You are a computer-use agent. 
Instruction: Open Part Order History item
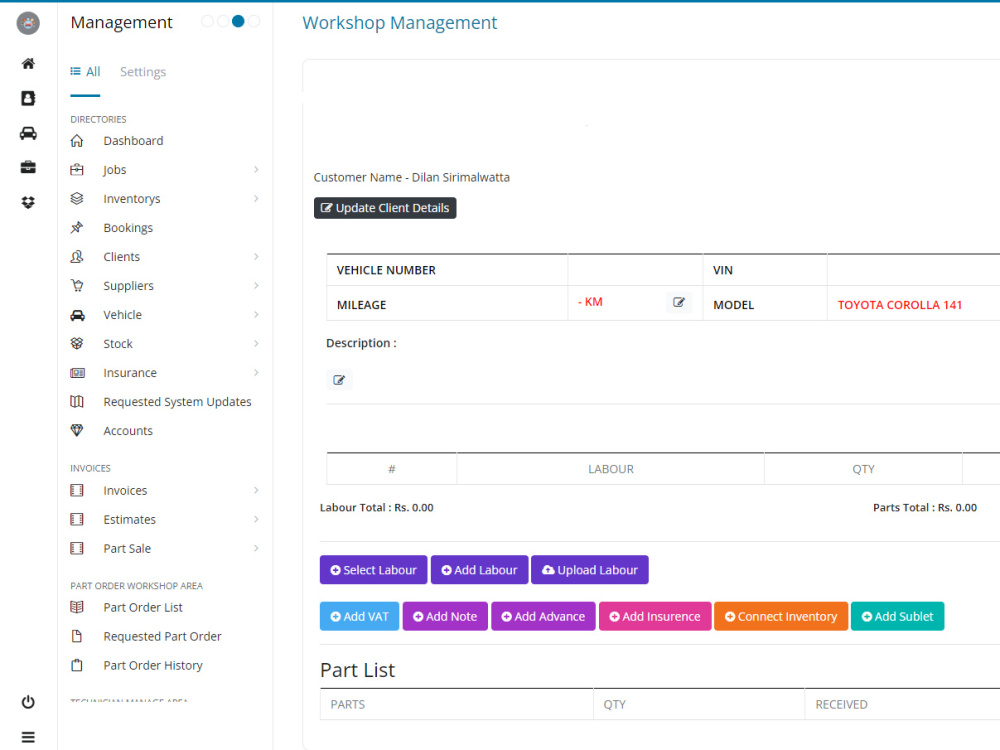153,665
